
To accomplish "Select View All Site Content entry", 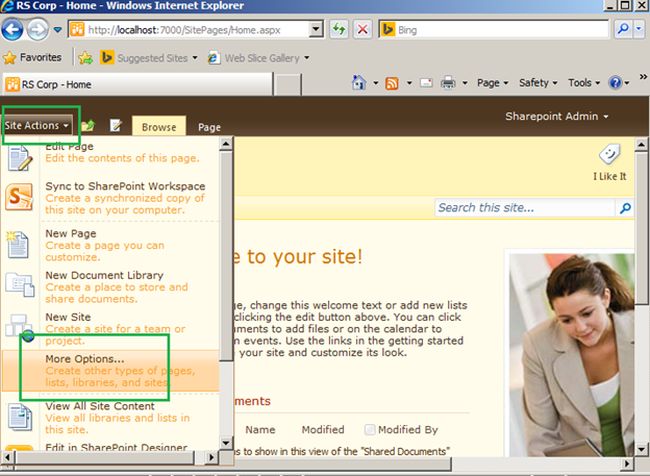I will (111, 418).
